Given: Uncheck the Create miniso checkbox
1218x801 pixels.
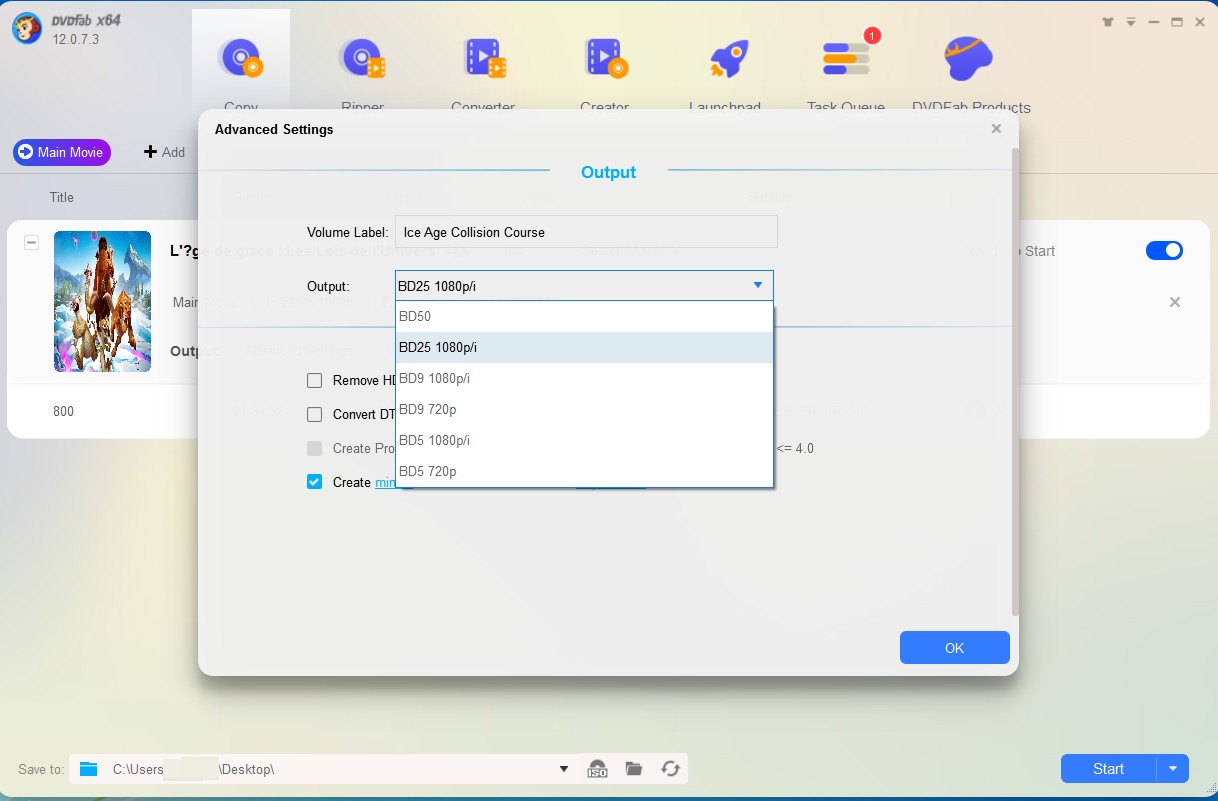Looking at the screenshot, I should click(x=314, y=482).
